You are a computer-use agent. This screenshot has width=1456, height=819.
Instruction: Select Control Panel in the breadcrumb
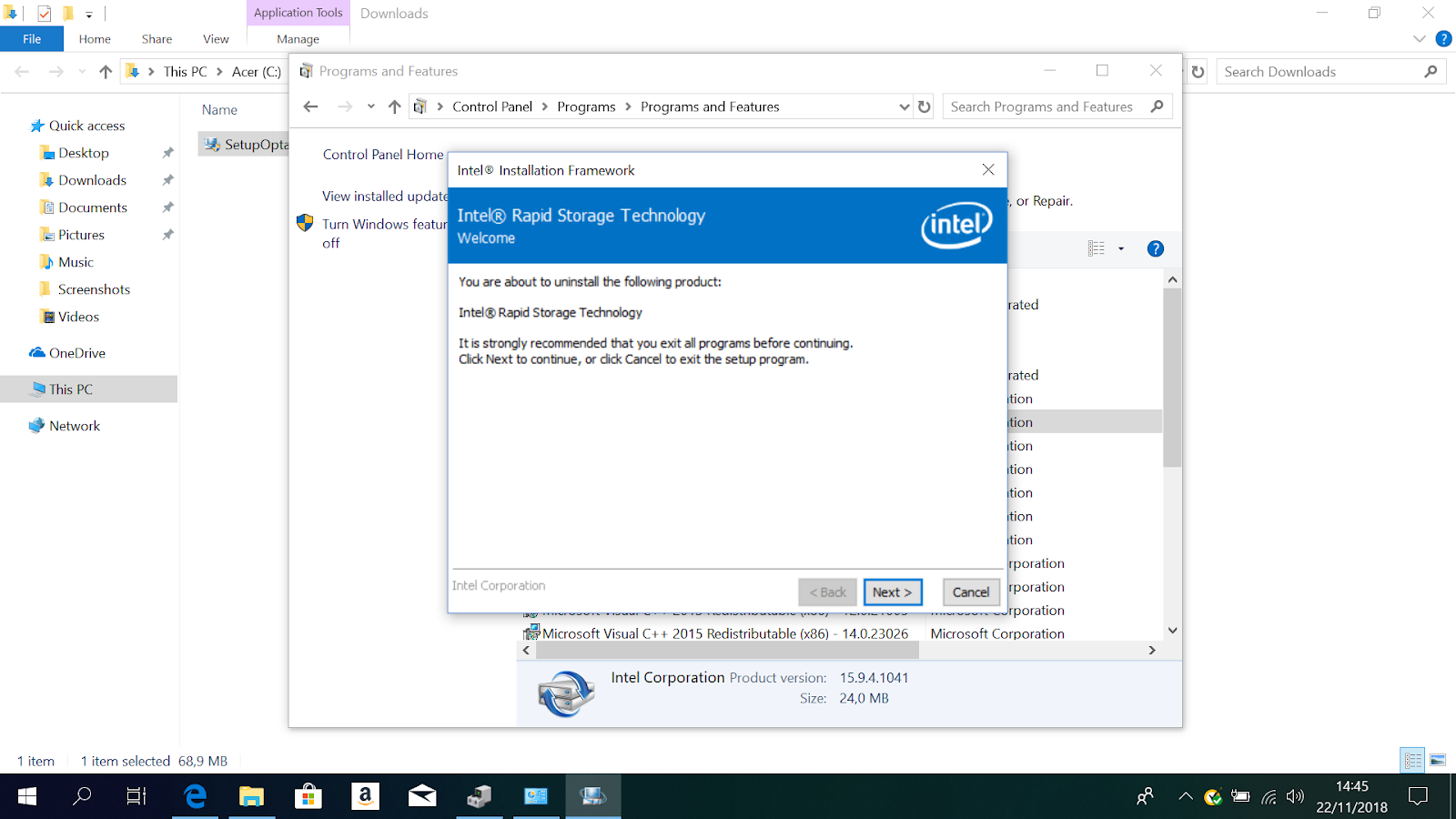tap(492, 106)
